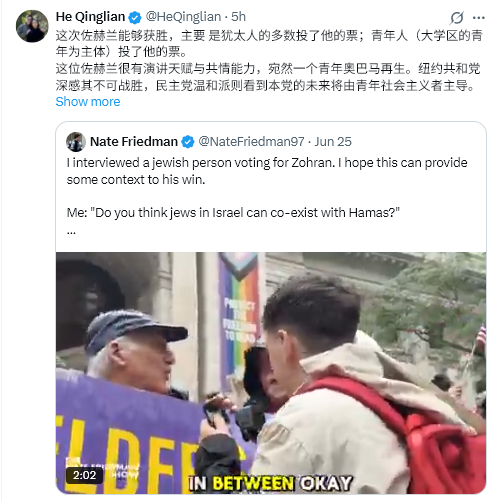Click the Chinese post text body
Screen dimensions: 497x501
[x=268, y=60]
